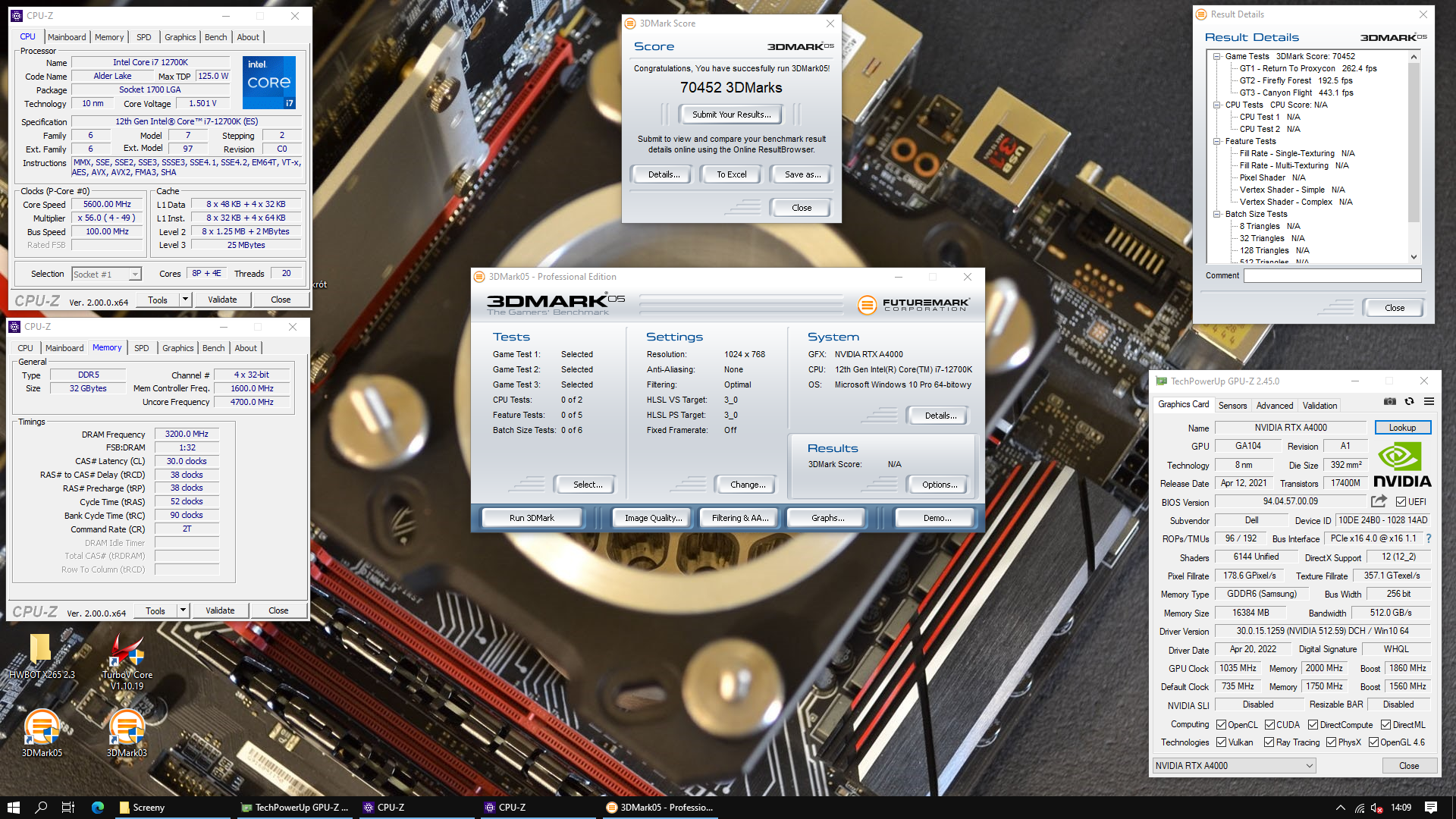Toggle the Vulkan checkbox

click(1221, 742)
